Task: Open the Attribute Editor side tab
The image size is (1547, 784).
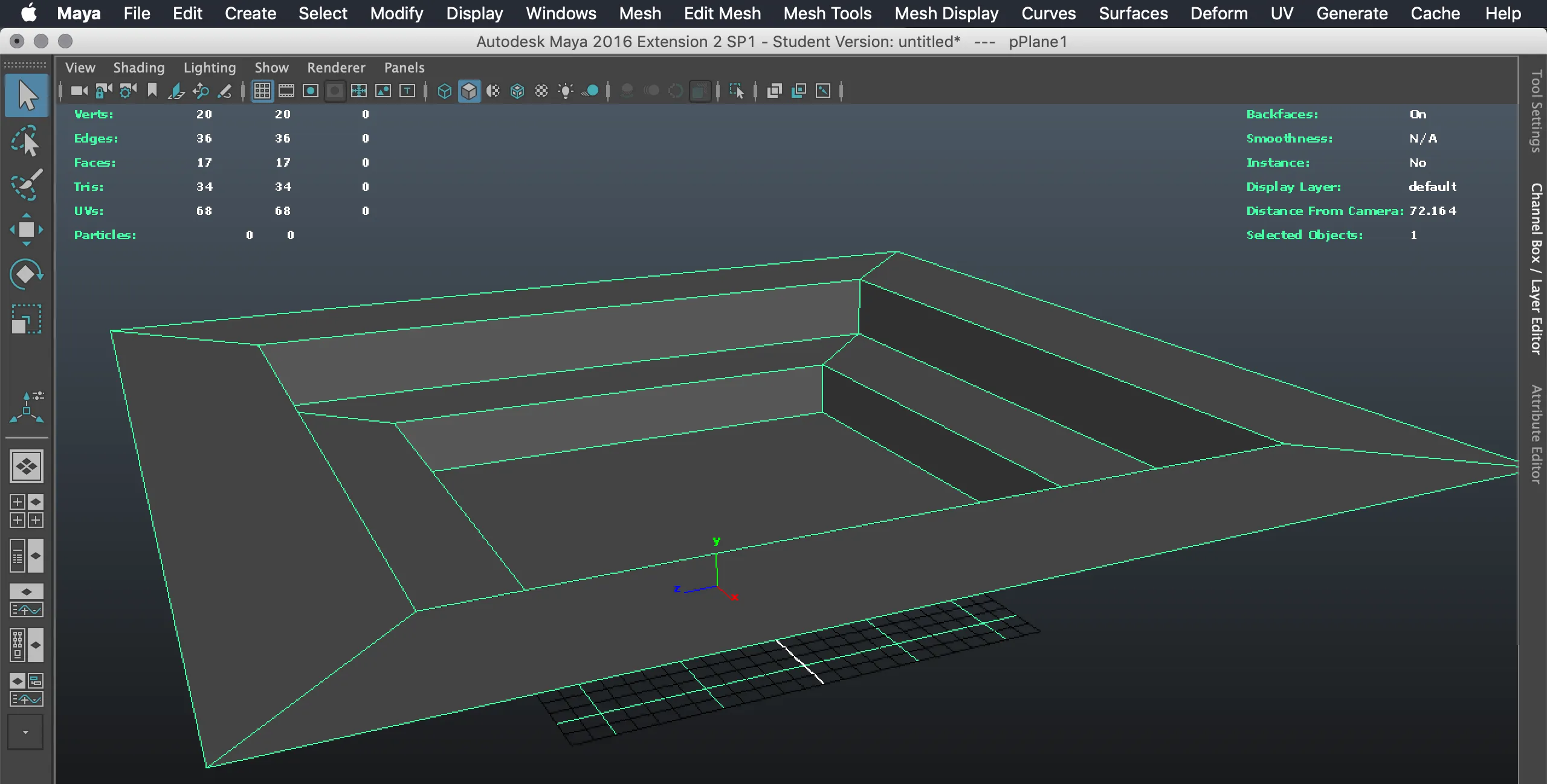Action: [x=1536, y=435]
